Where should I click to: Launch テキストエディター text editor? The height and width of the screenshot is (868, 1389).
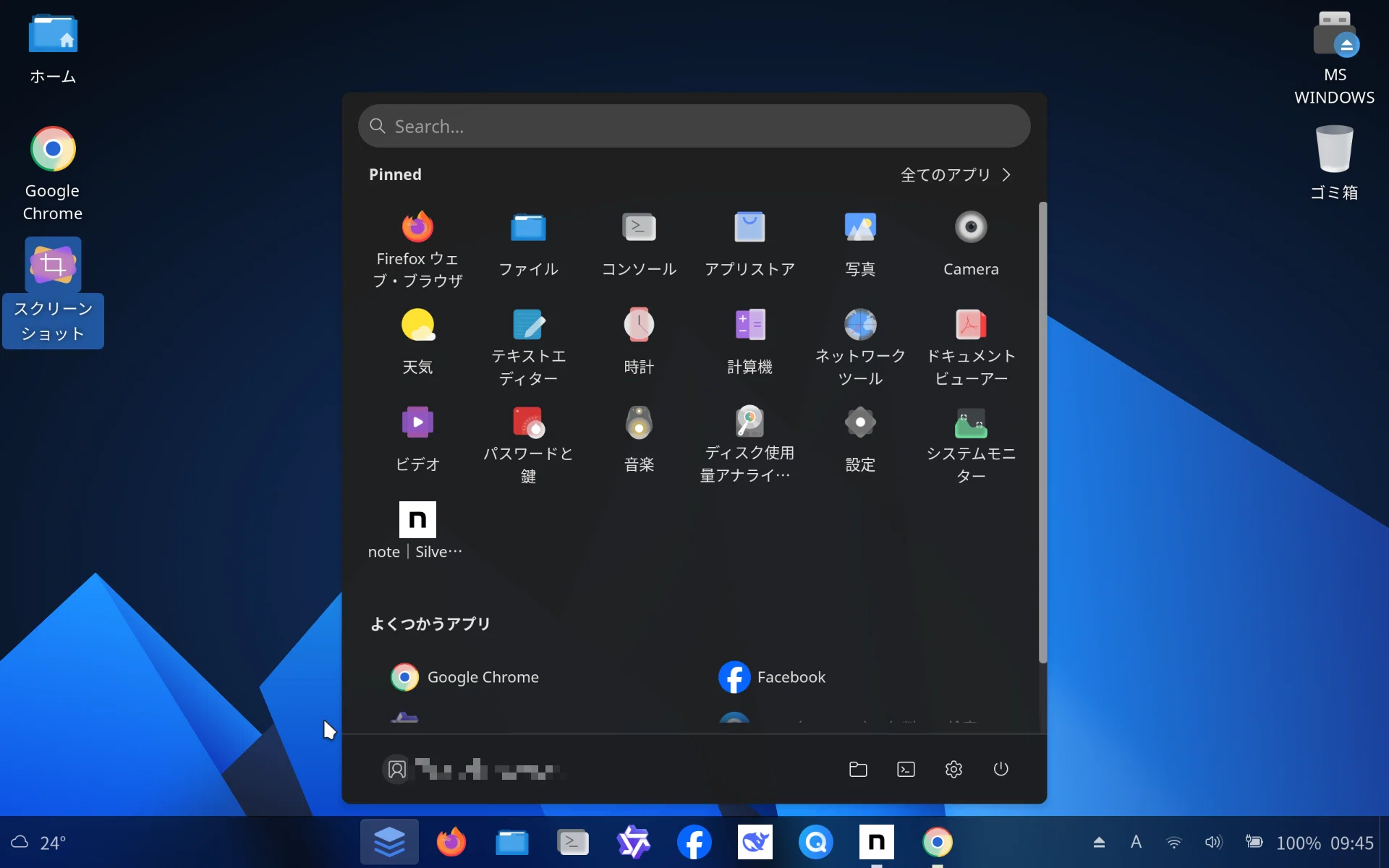pyautogui.click(x=528, y=347)
